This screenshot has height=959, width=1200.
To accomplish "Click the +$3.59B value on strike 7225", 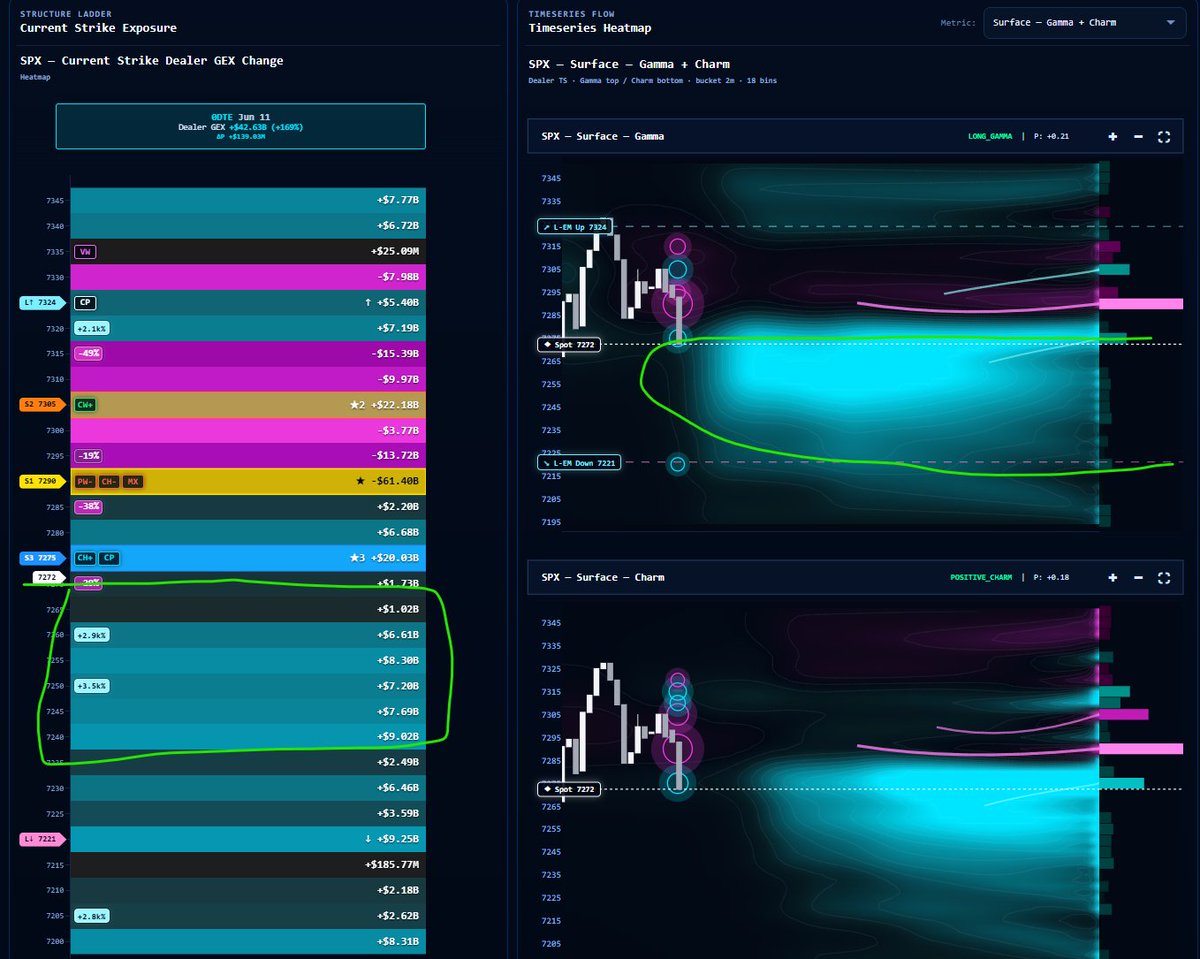I will pos(396,813).
